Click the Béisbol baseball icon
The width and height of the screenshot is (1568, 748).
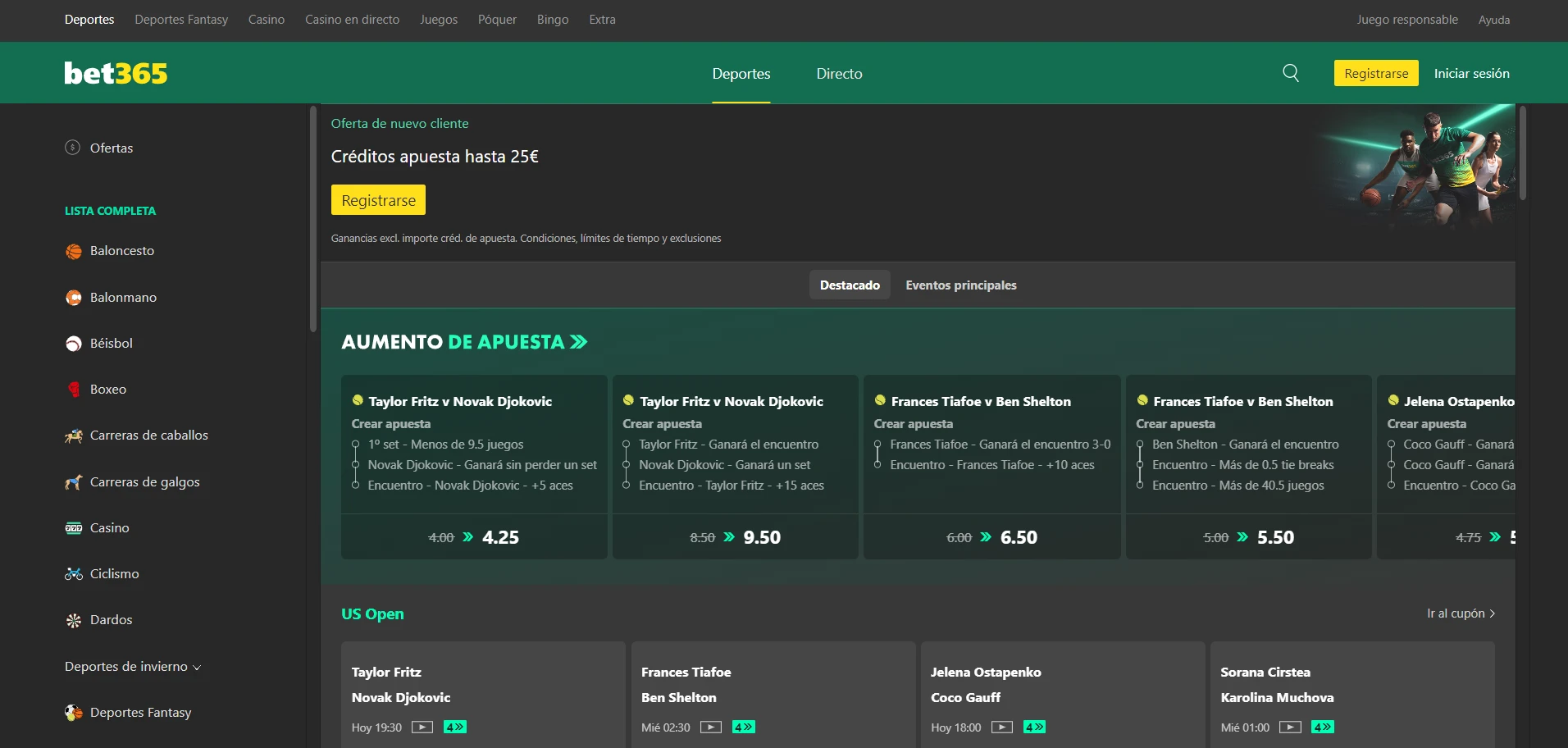point(74,344)
